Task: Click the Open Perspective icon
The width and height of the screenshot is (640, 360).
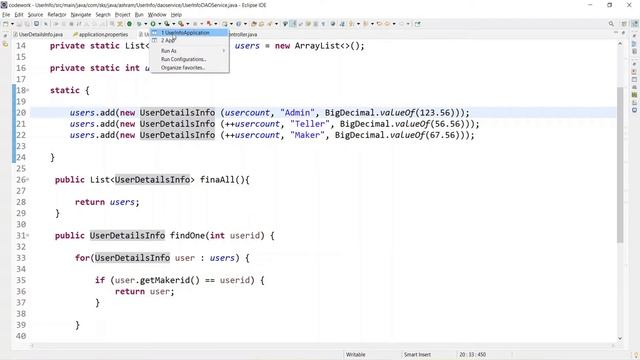Action: pos(624,24)
